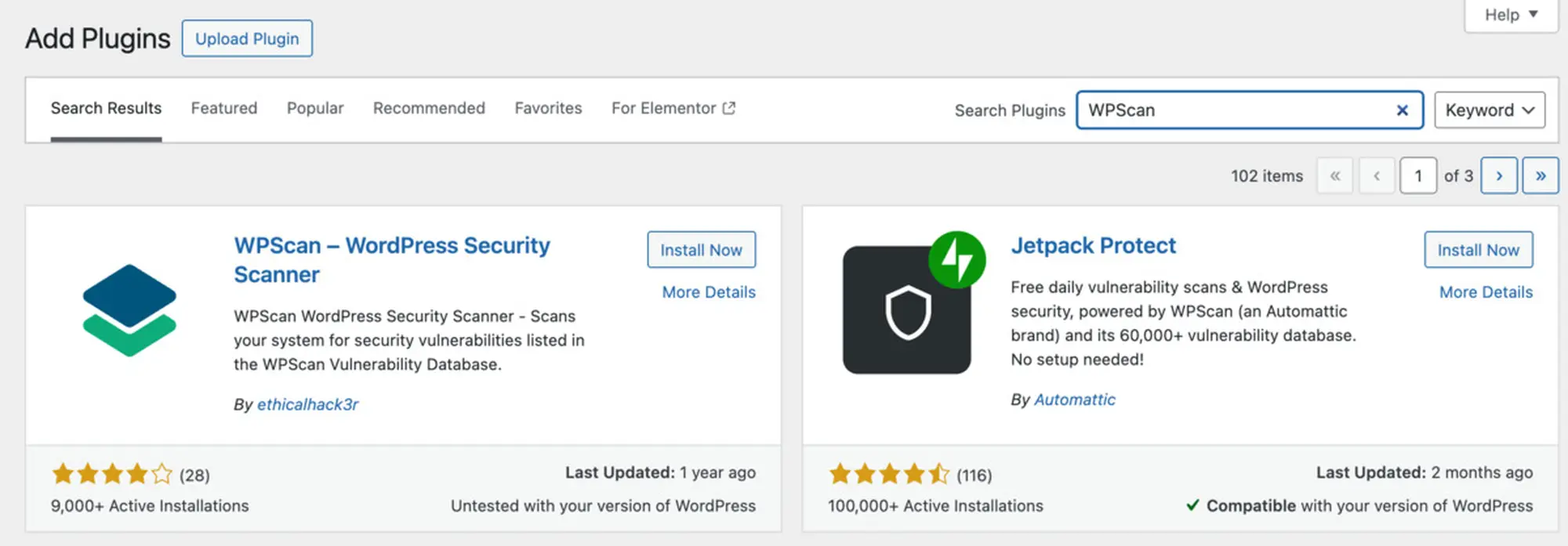
Task: Open the ethicalhack3r author link
Action: pyautogui.click(x=307, y=404)
